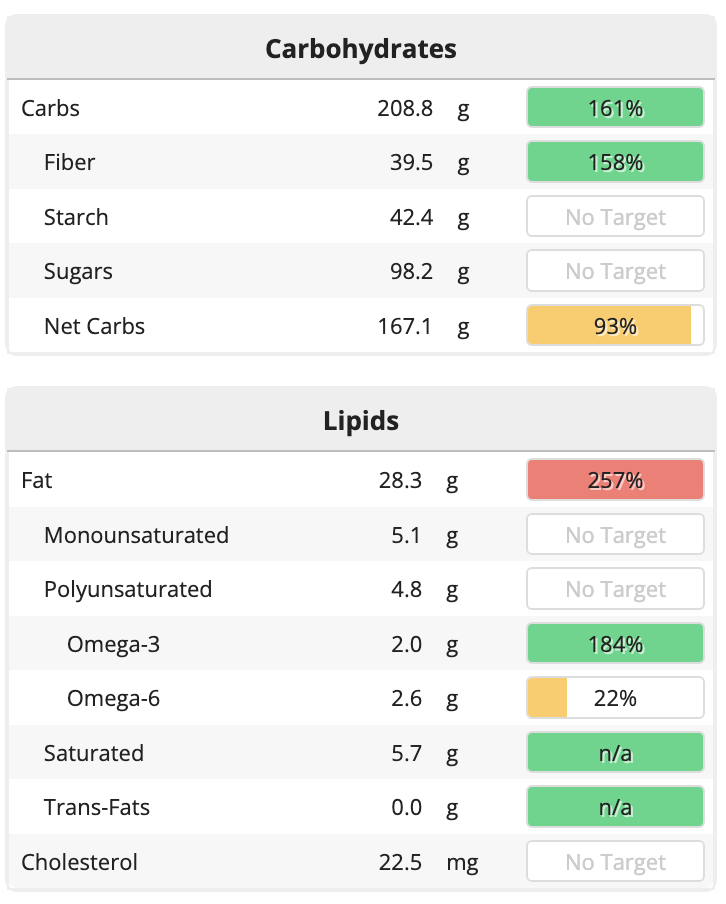726x904 pixels.
Task: Click the Lipids section header
Action: 361,421
